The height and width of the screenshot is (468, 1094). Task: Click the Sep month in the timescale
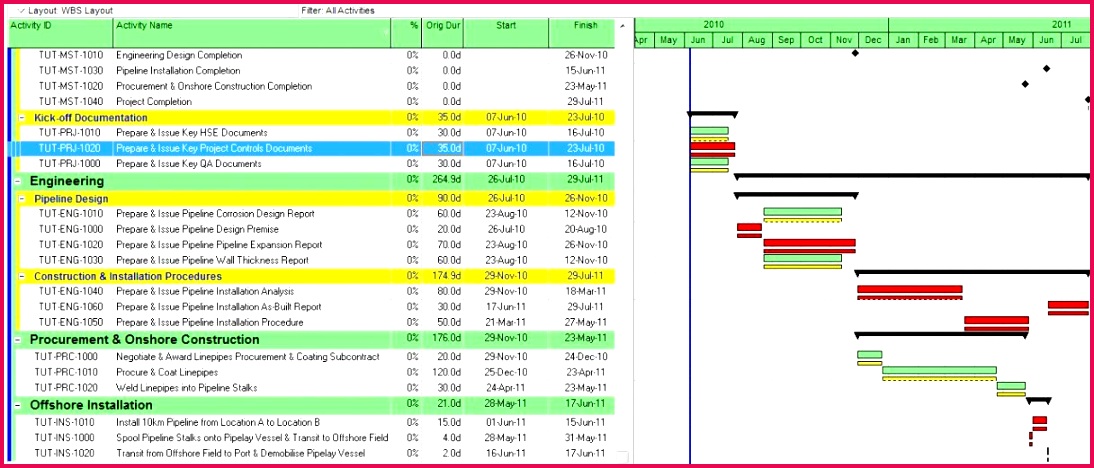click(x=786, y=40)
